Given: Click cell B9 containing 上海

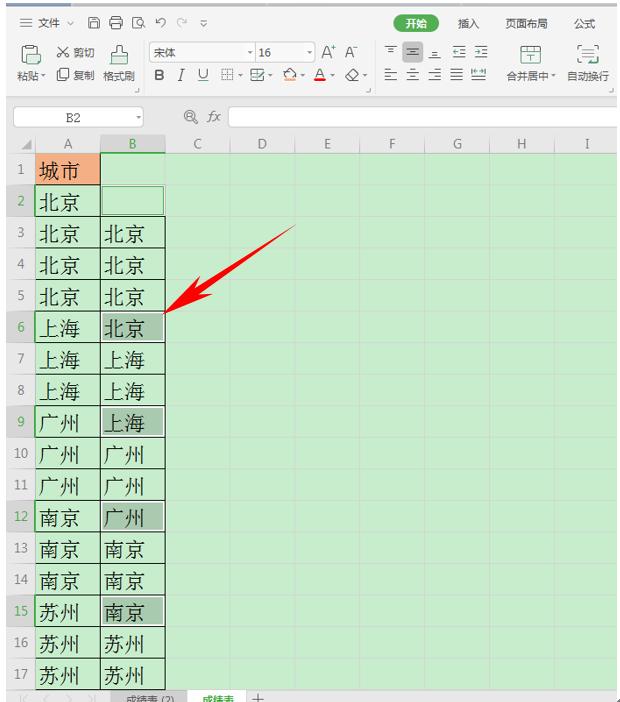Looking at the screenshot, I should pyautogui.click(x=133, y=422).
